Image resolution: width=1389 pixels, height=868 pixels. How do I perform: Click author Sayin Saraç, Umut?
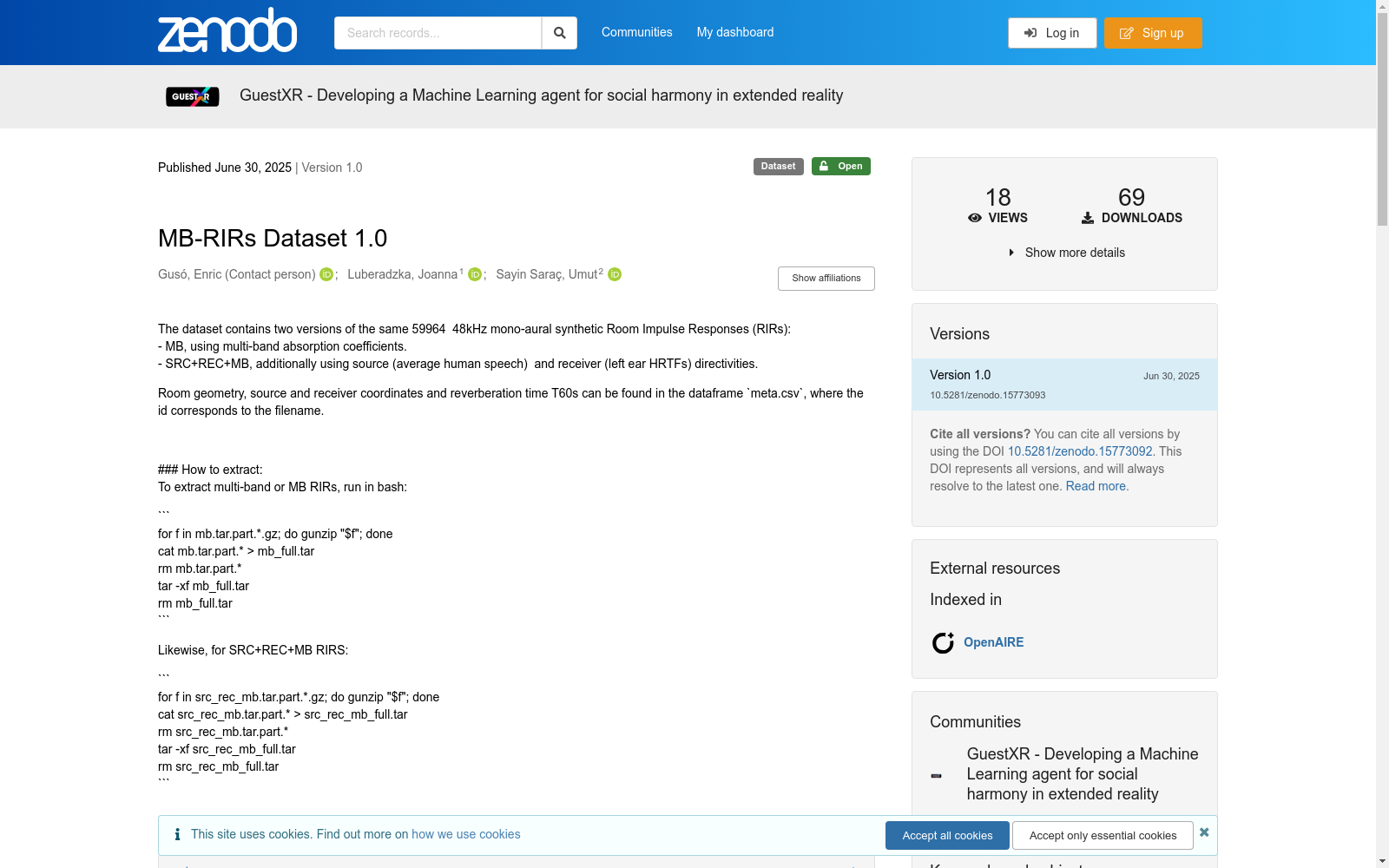(x=547, y=274)
